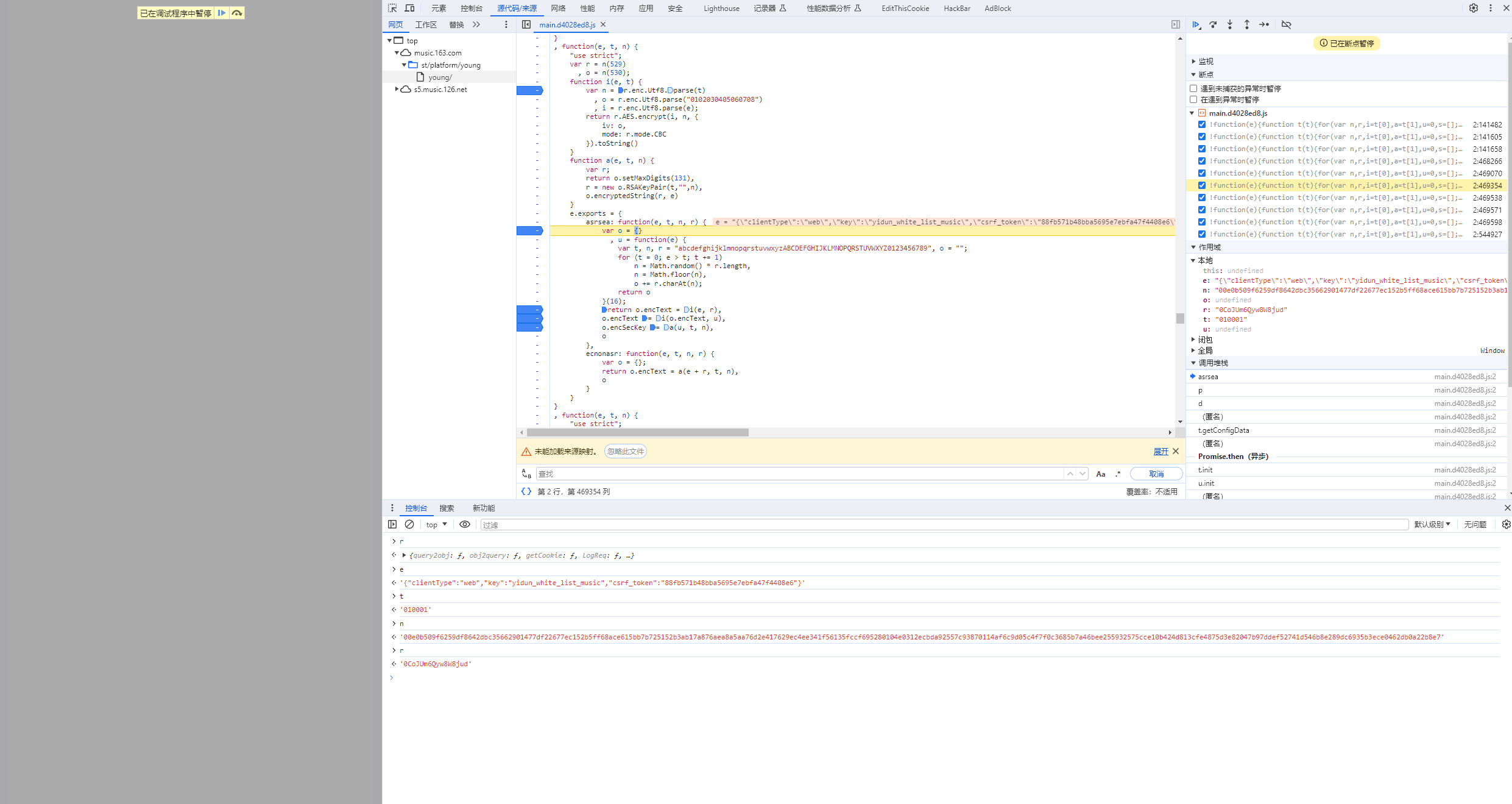Viewport: 1512px width, 804px height.
Task: Switch to Workspace (工作区) navigator tab
Action: (426, 24)
